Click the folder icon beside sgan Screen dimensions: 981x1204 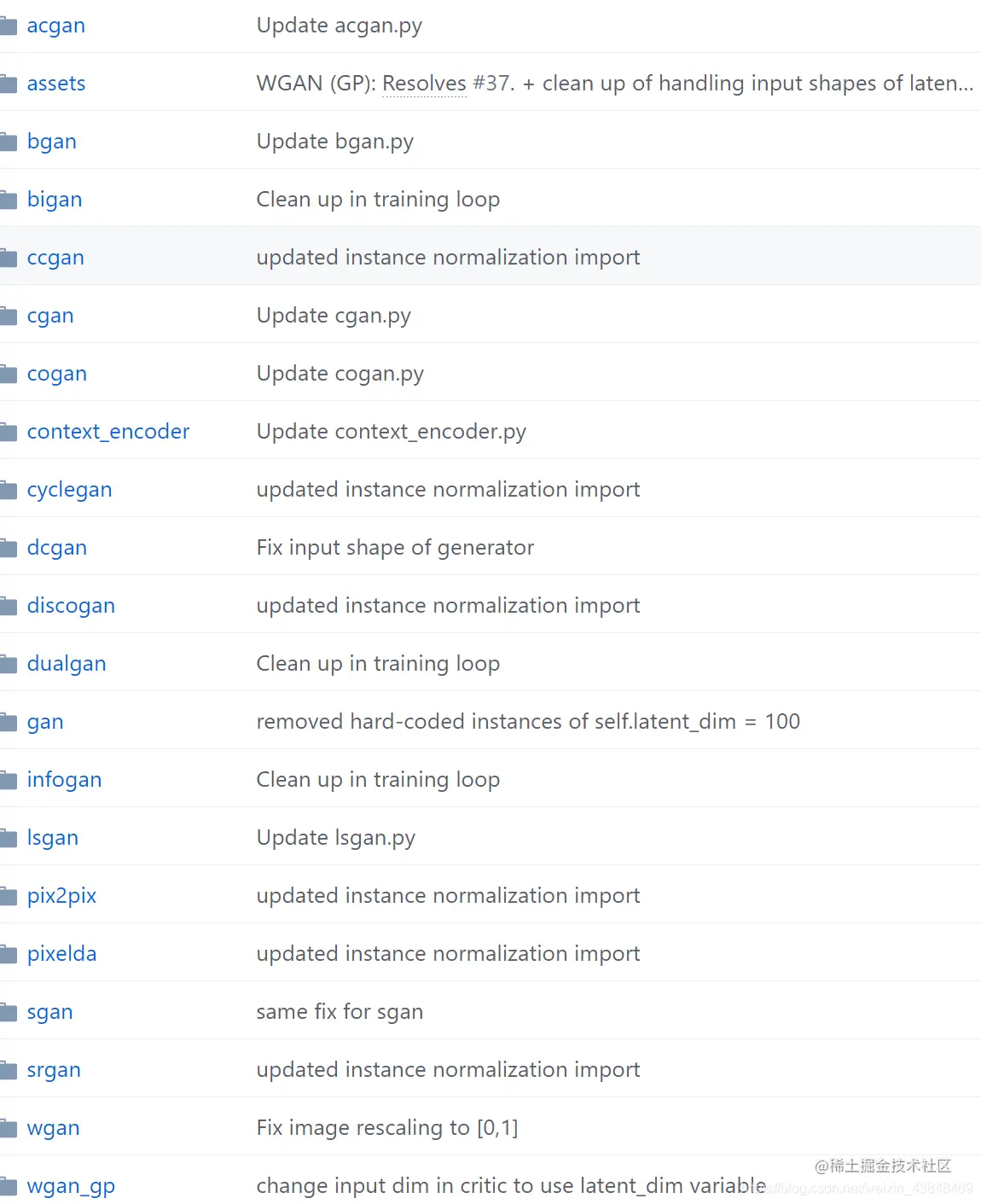(x=8, y=1013)
